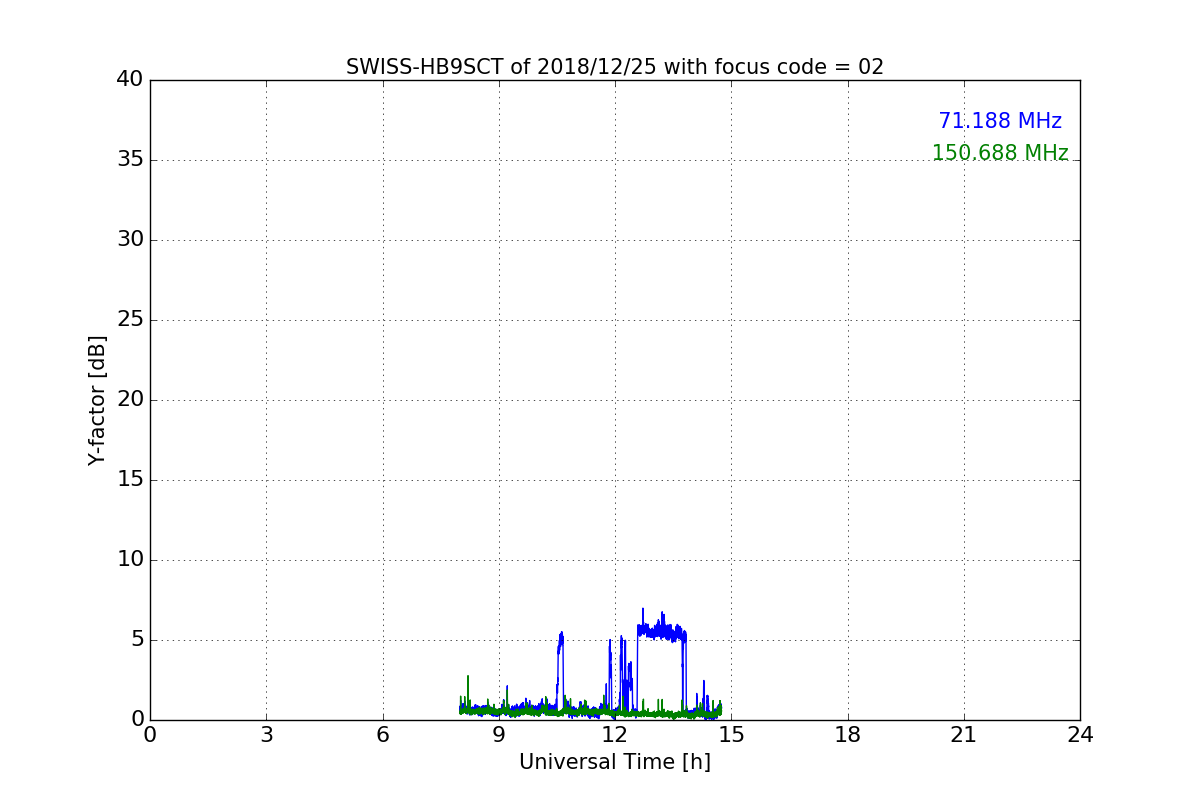Click the plot title SWISS-HB9SCT of 2018/12/25
The image size is (1200, 800).
[x=615, y=67]
